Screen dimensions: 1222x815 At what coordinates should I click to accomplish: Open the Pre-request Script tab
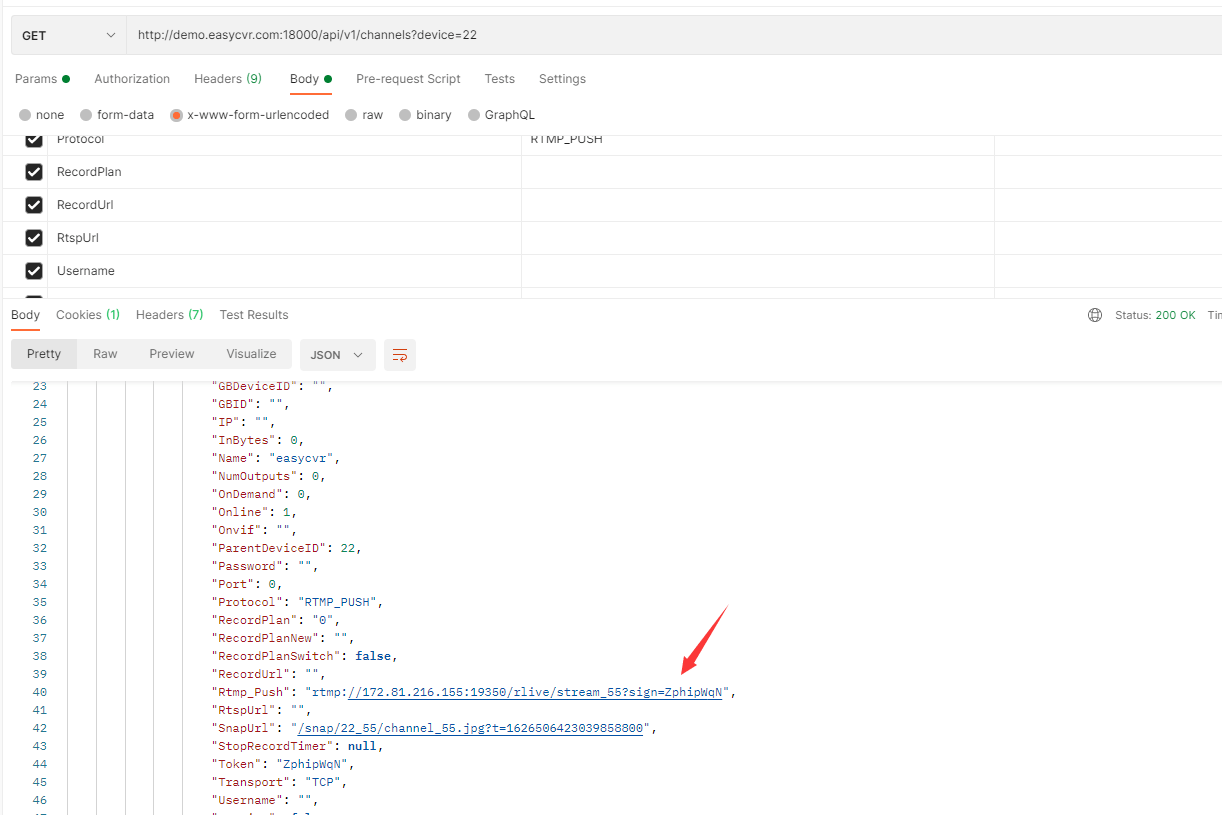[x=408, y=79]
